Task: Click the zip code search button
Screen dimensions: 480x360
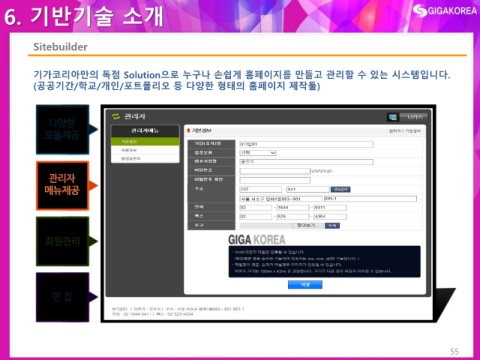Action: (x=340, y=189)
